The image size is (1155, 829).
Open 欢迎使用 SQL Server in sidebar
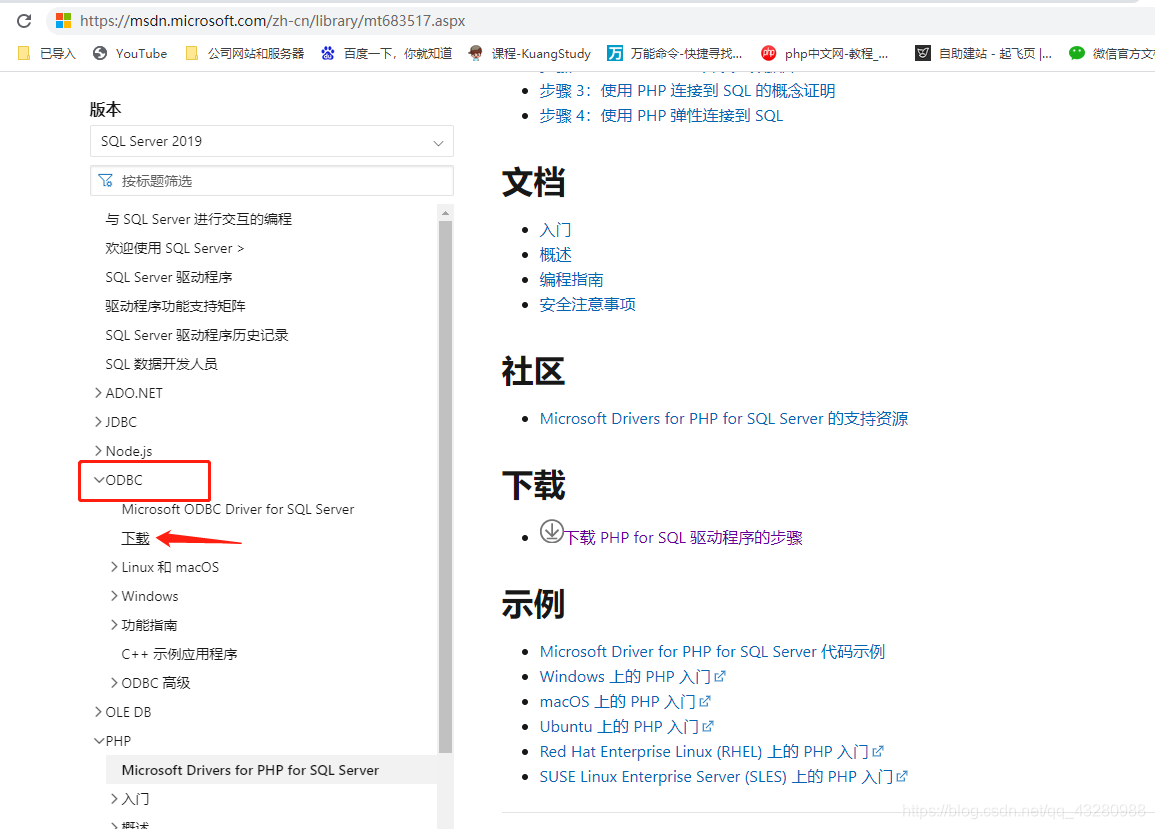click(175, 248)
